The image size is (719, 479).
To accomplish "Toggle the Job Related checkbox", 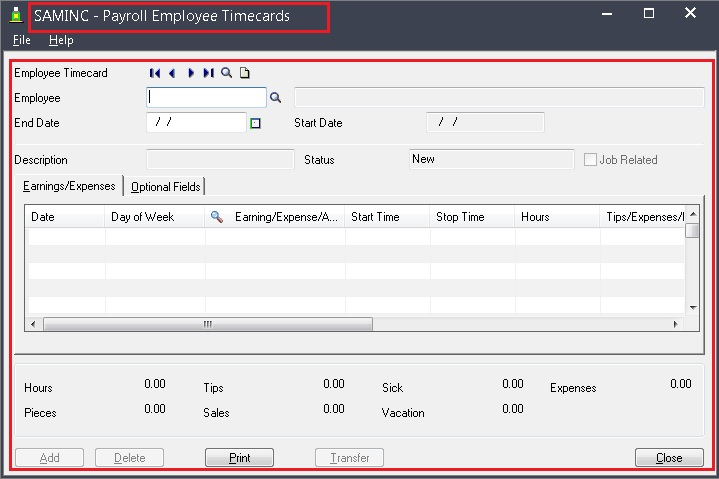I will pos(590,160).
